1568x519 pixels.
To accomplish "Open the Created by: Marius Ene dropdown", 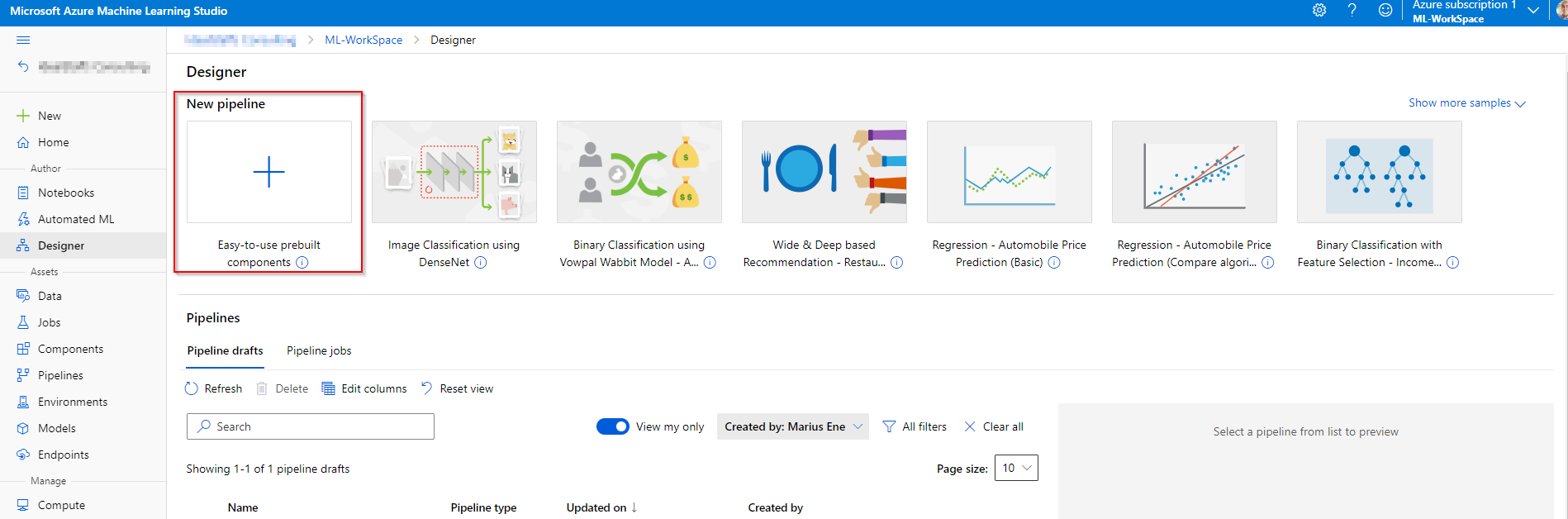I will click(x=792, y=426).
